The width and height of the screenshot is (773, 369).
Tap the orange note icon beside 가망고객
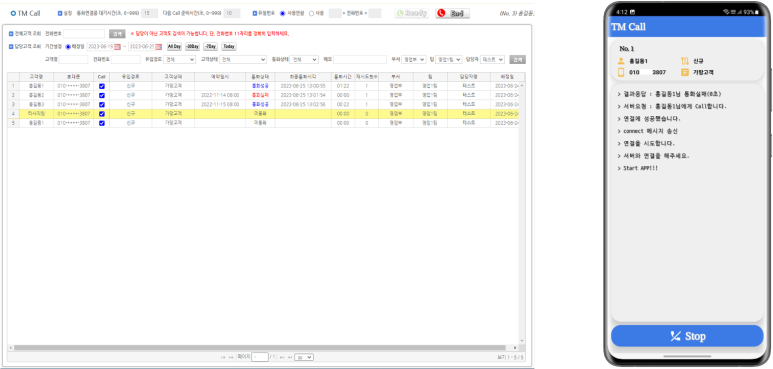(x=684, y=72)
